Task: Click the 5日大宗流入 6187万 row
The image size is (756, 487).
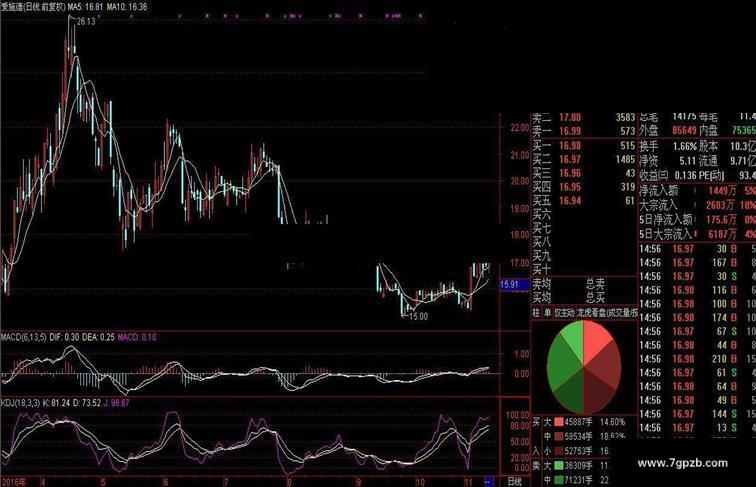Action: (697, 234)
